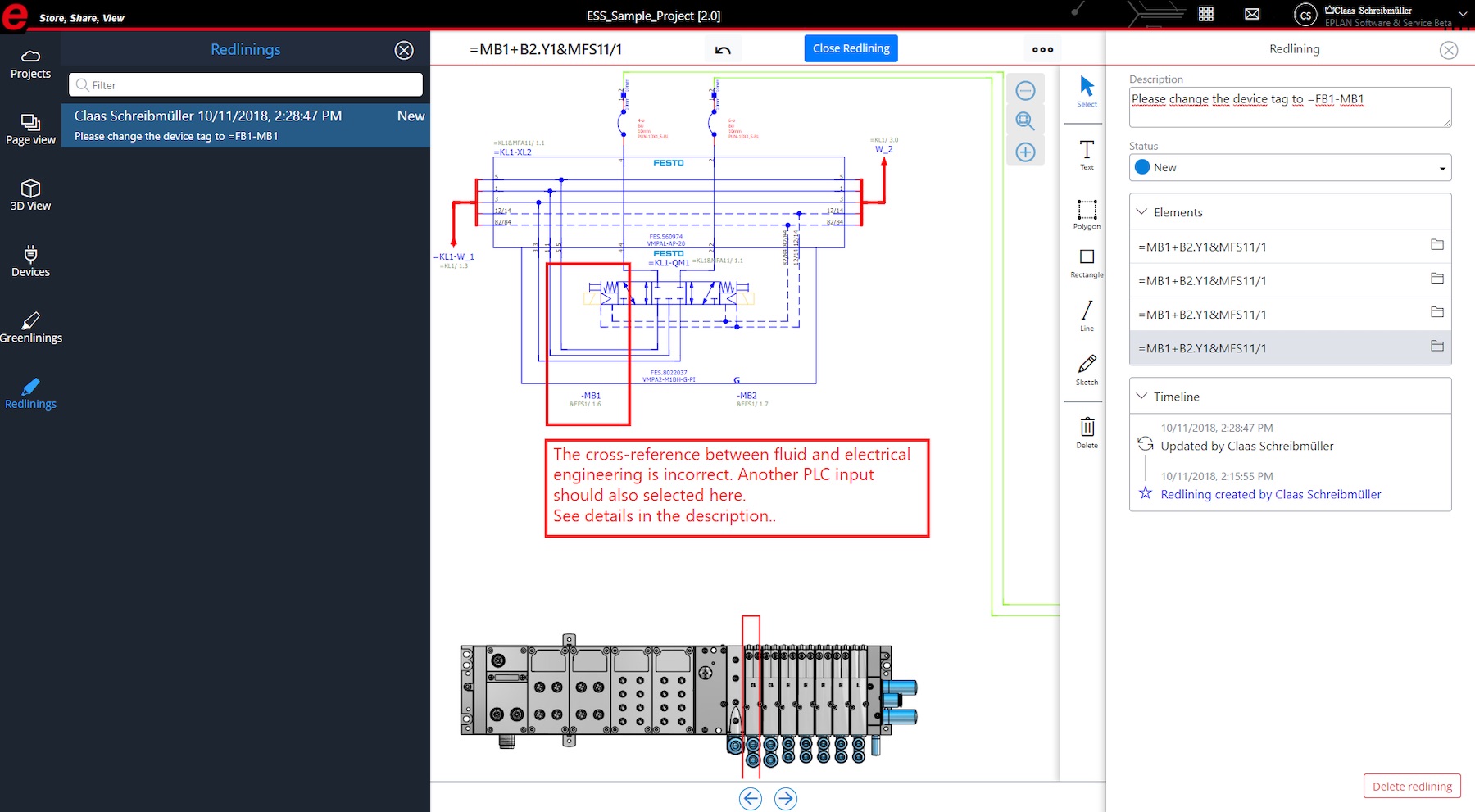The image size is (1475, 812).
Task: Collapse the Timeline section
Action: point(1141,396)
